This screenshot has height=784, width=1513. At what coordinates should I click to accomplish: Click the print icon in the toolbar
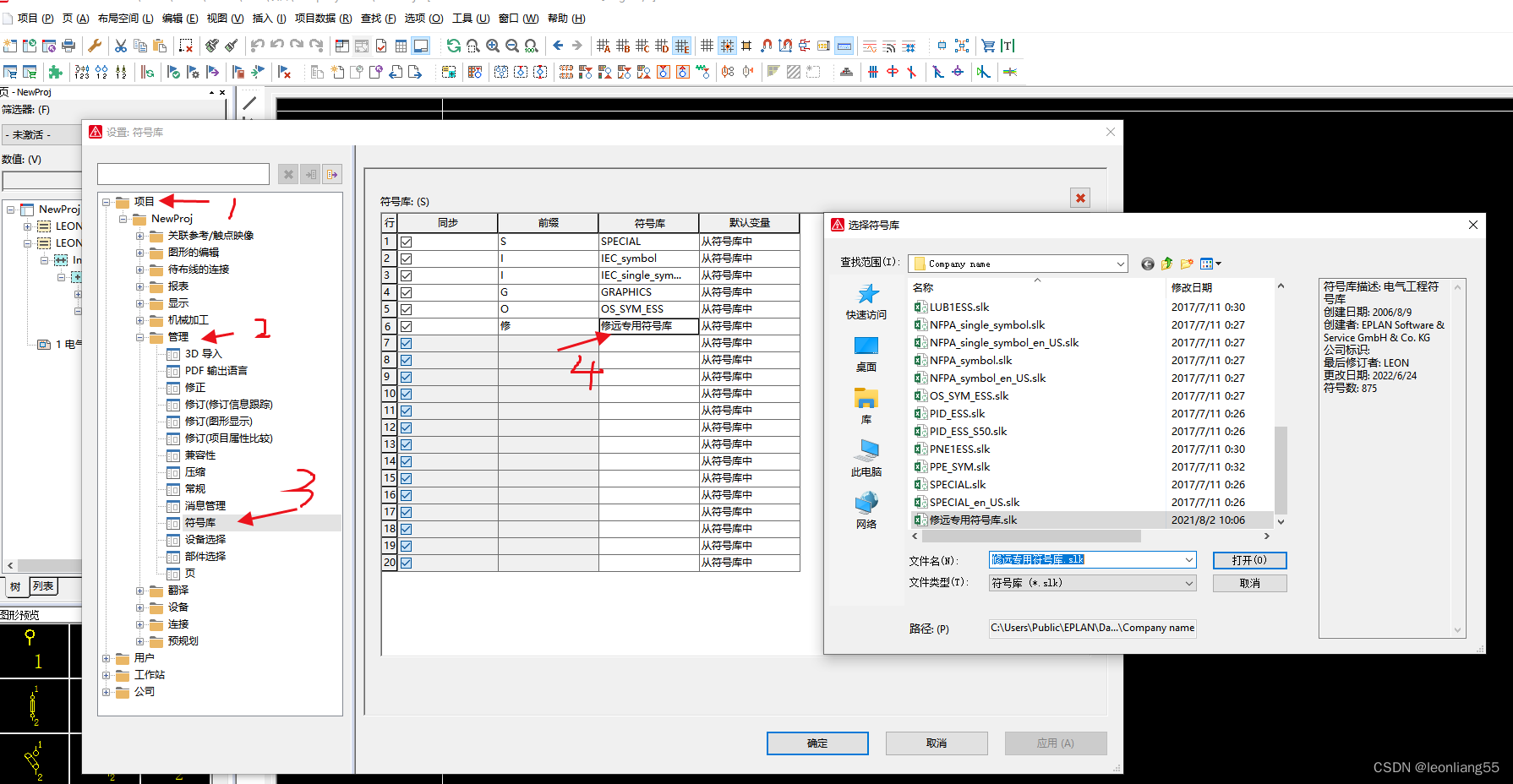pyautogui.click(x=68, y=46)
